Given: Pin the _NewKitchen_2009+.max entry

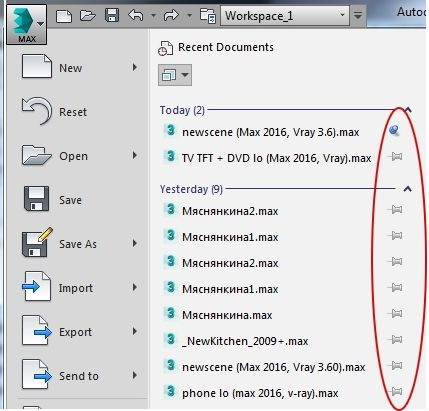Looking at the screenshot, I should click(x=395, y=339).
